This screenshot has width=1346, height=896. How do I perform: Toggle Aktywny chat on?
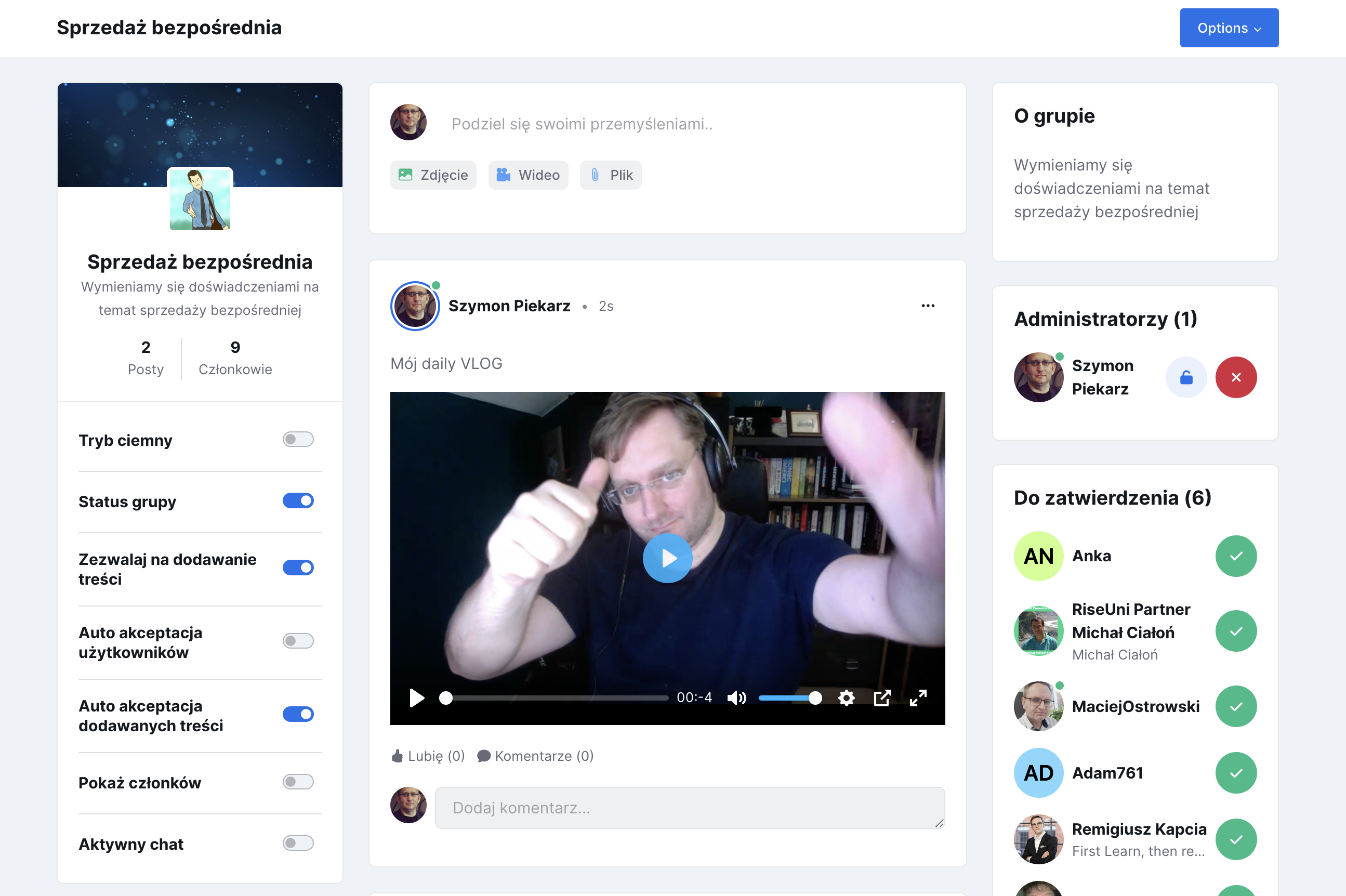tap(298, 844)
